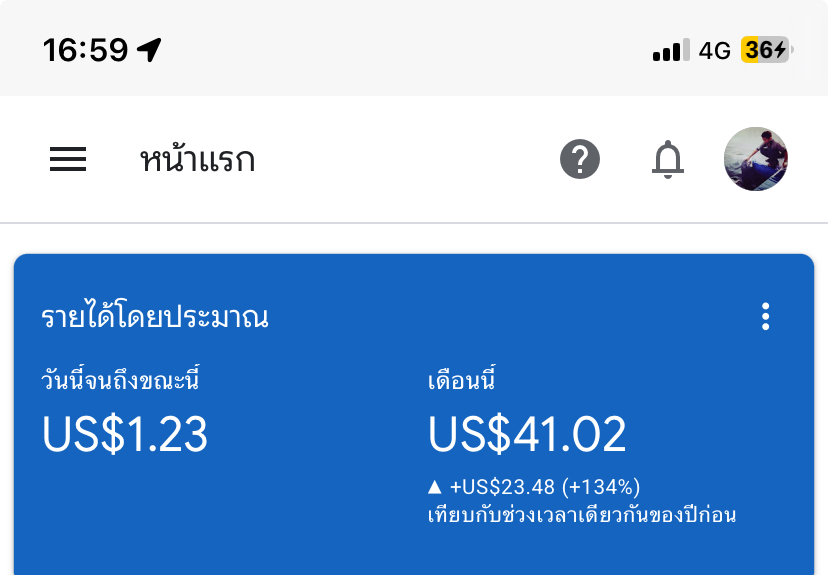The image size is (828, 575).
Task: Tap the cellular signal bars icon
Action: 671,50
